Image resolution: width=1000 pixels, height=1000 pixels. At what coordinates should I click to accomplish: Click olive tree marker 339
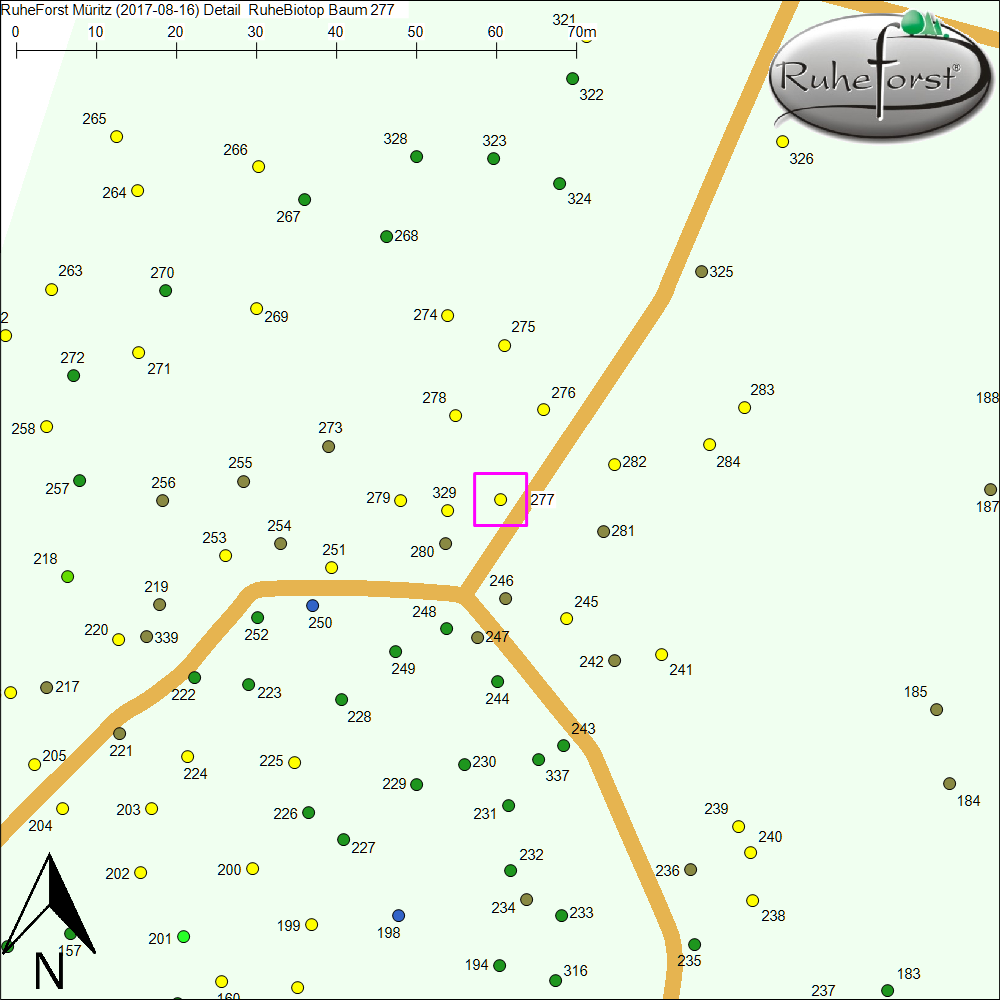(146, 636)
